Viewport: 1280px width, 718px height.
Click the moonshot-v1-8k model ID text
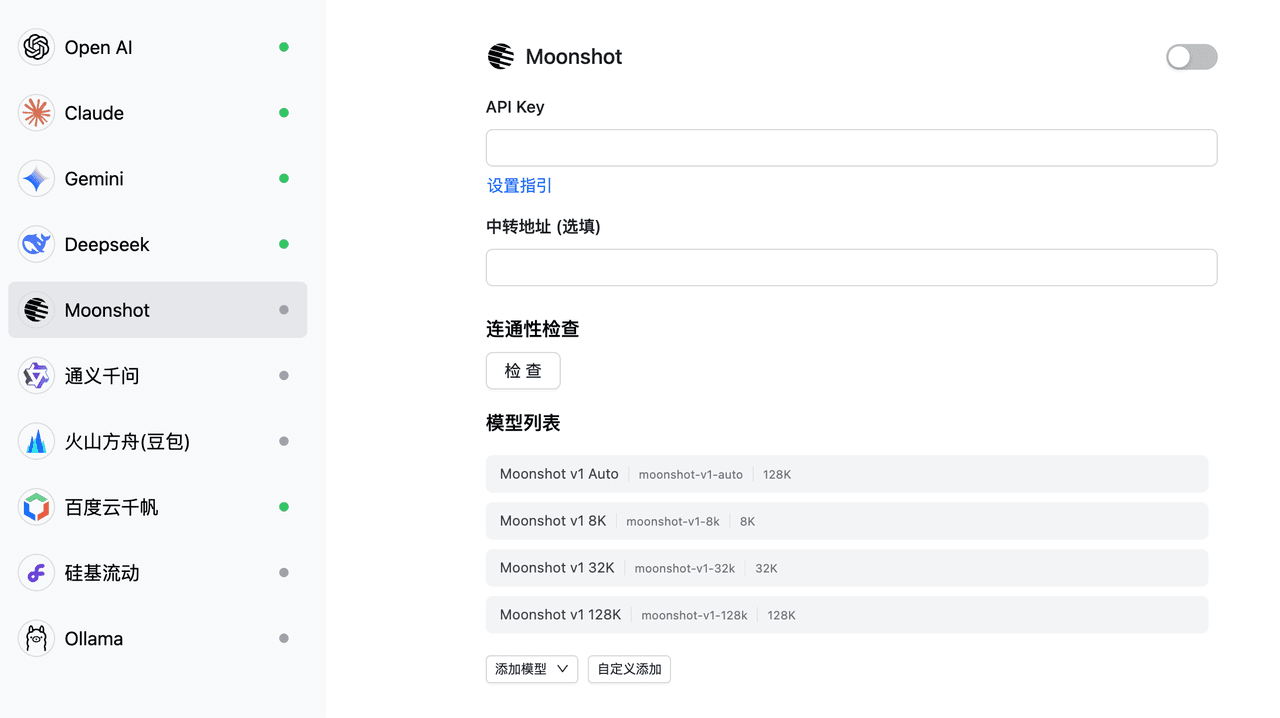coord(673,522)
